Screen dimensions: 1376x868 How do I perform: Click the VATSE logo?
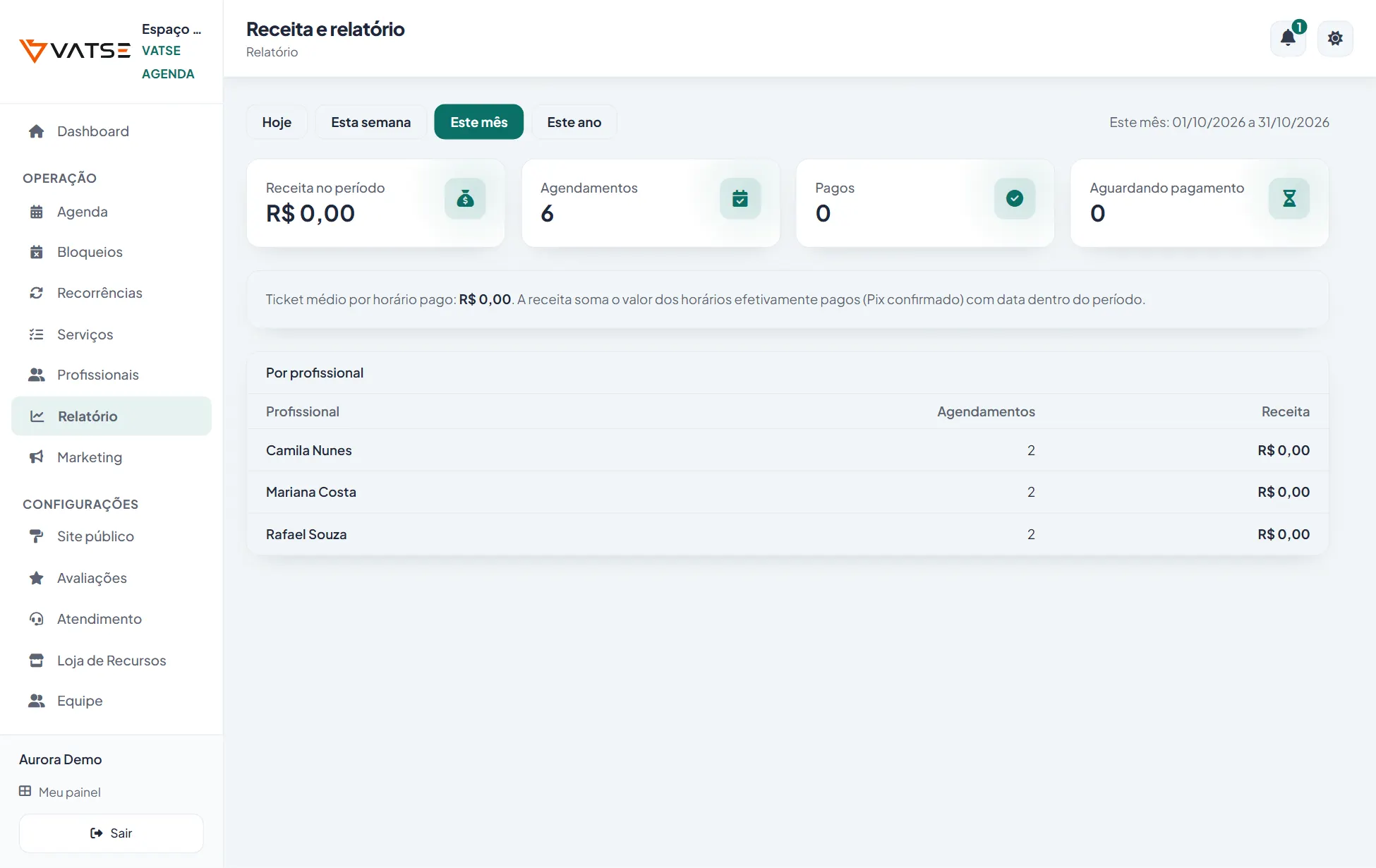[75, 51]
